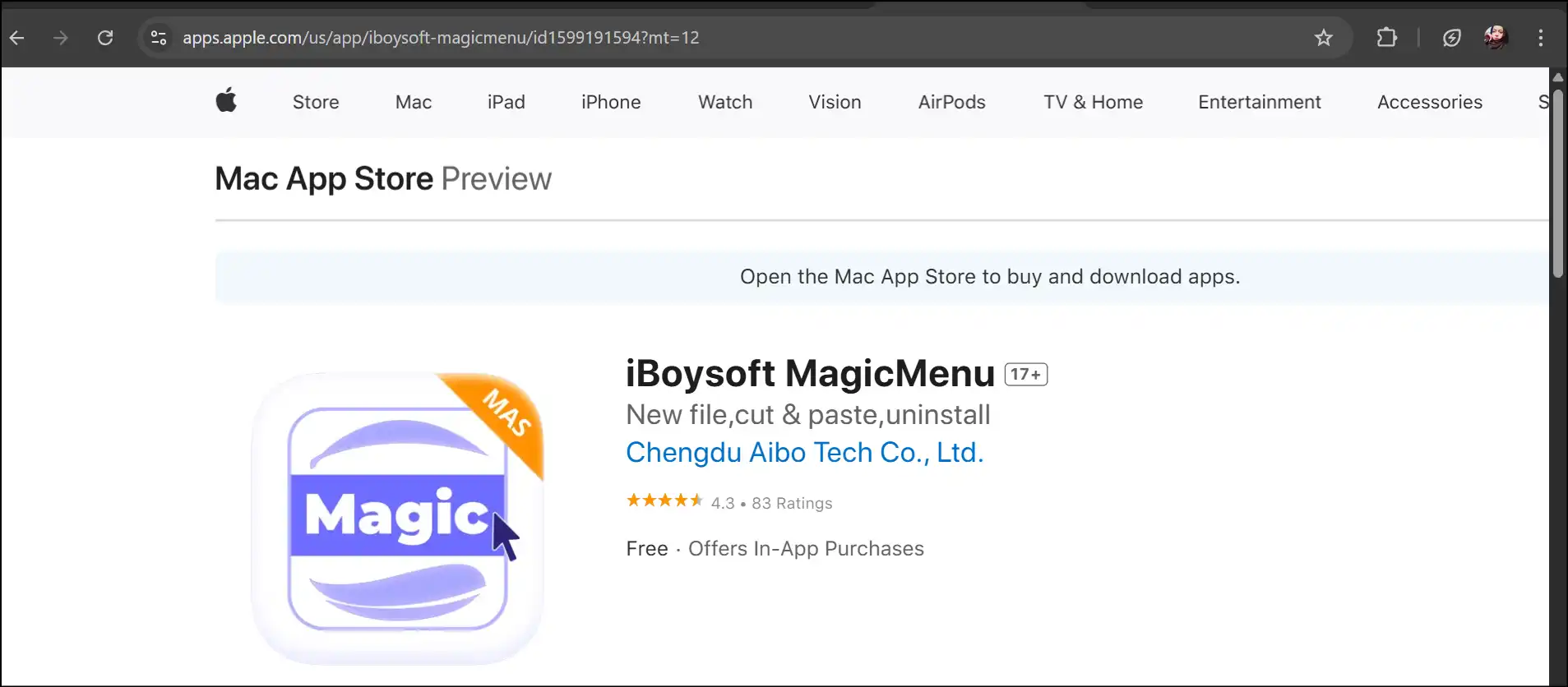Open the Store nav item

pyautogui.click(x=316, y=102)
